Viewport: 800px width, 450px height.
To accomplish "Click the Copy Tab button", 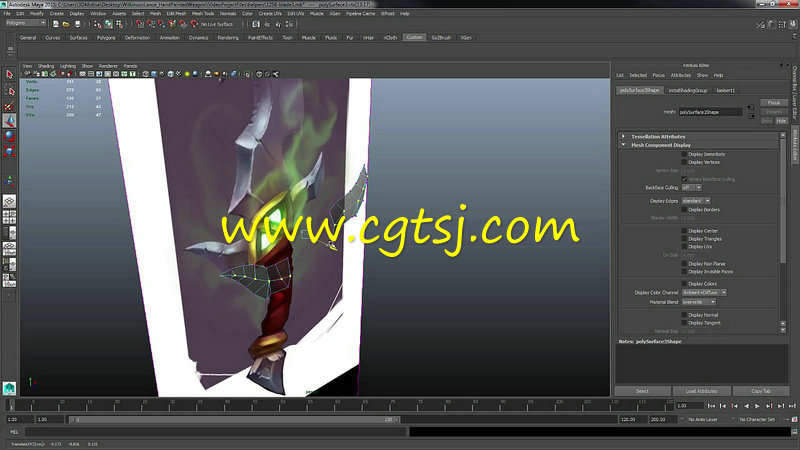I will pos(761,391).
